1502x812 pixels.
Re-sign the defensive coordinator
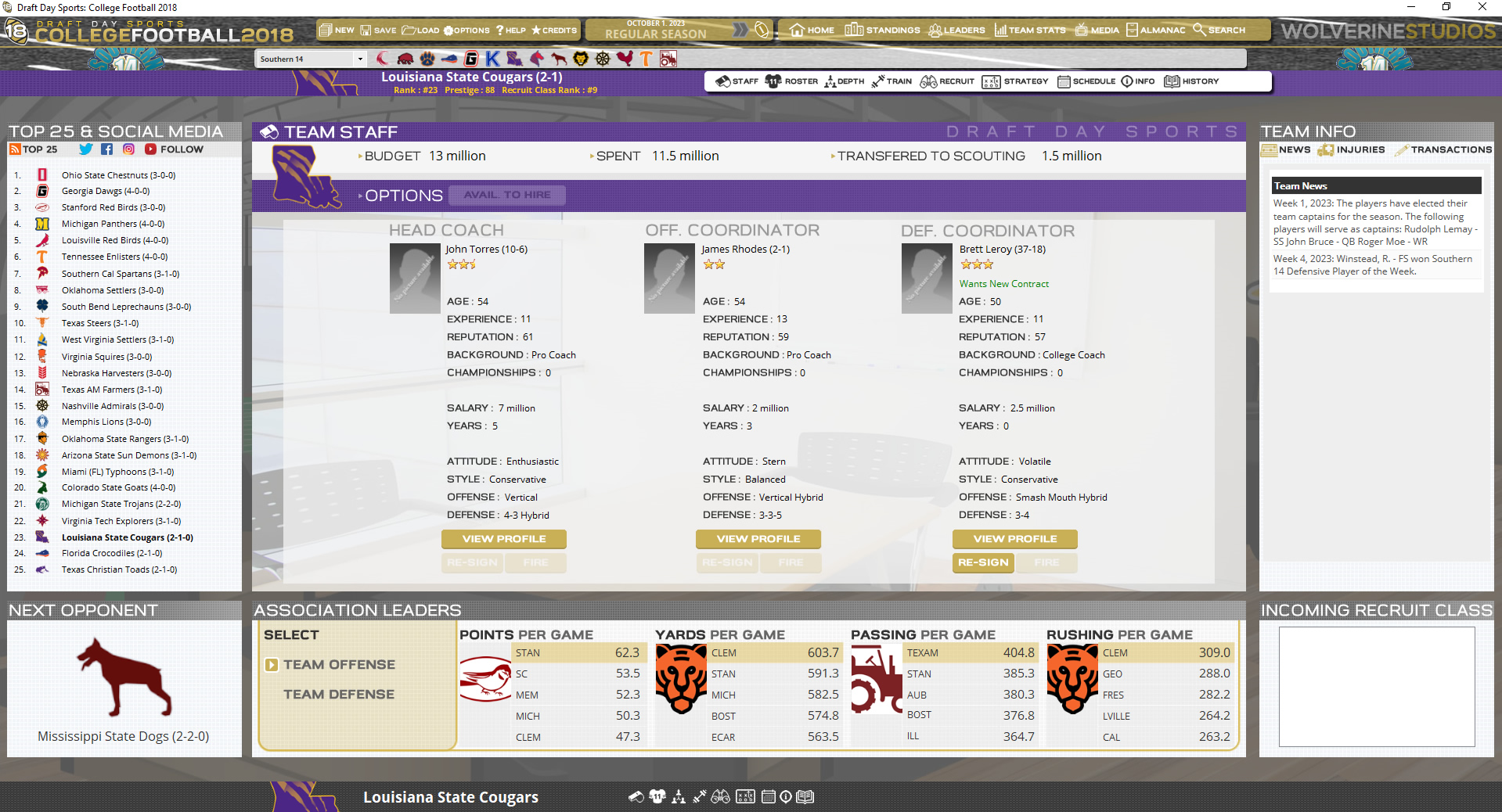tap(982, 562)
